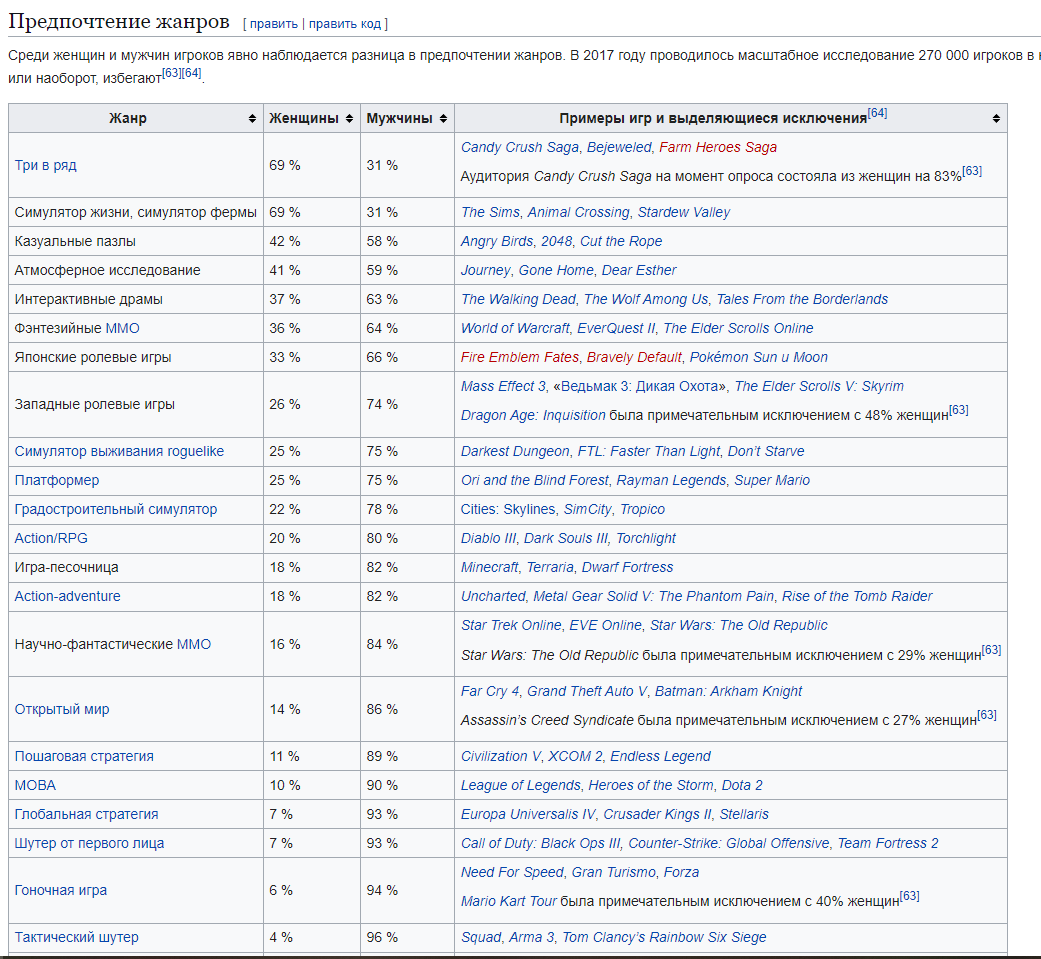Open The Sims game link

click(x=490, y=213)
